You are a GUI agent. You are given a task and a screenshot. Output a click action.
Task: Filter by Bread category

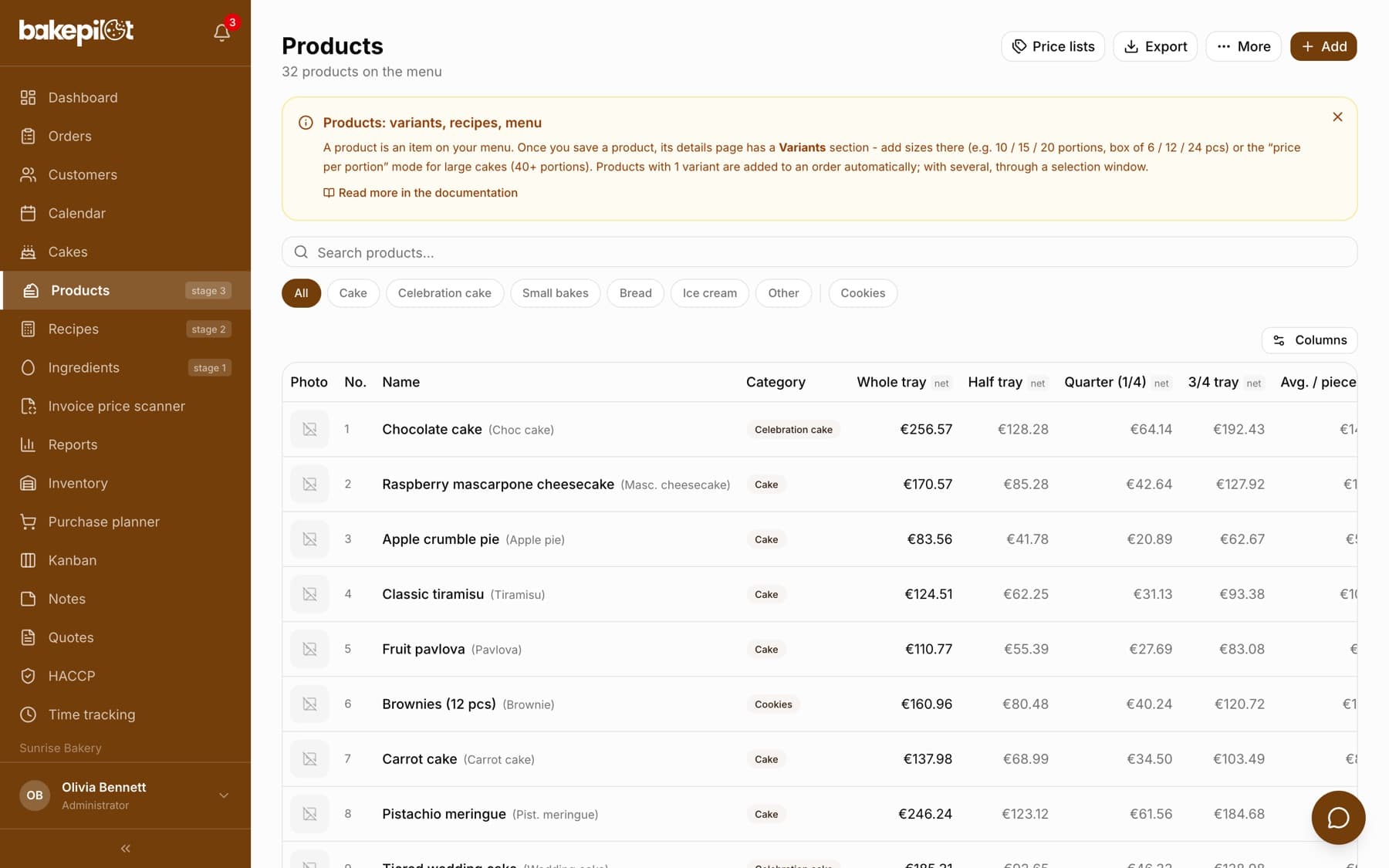[x=635, y=293]
